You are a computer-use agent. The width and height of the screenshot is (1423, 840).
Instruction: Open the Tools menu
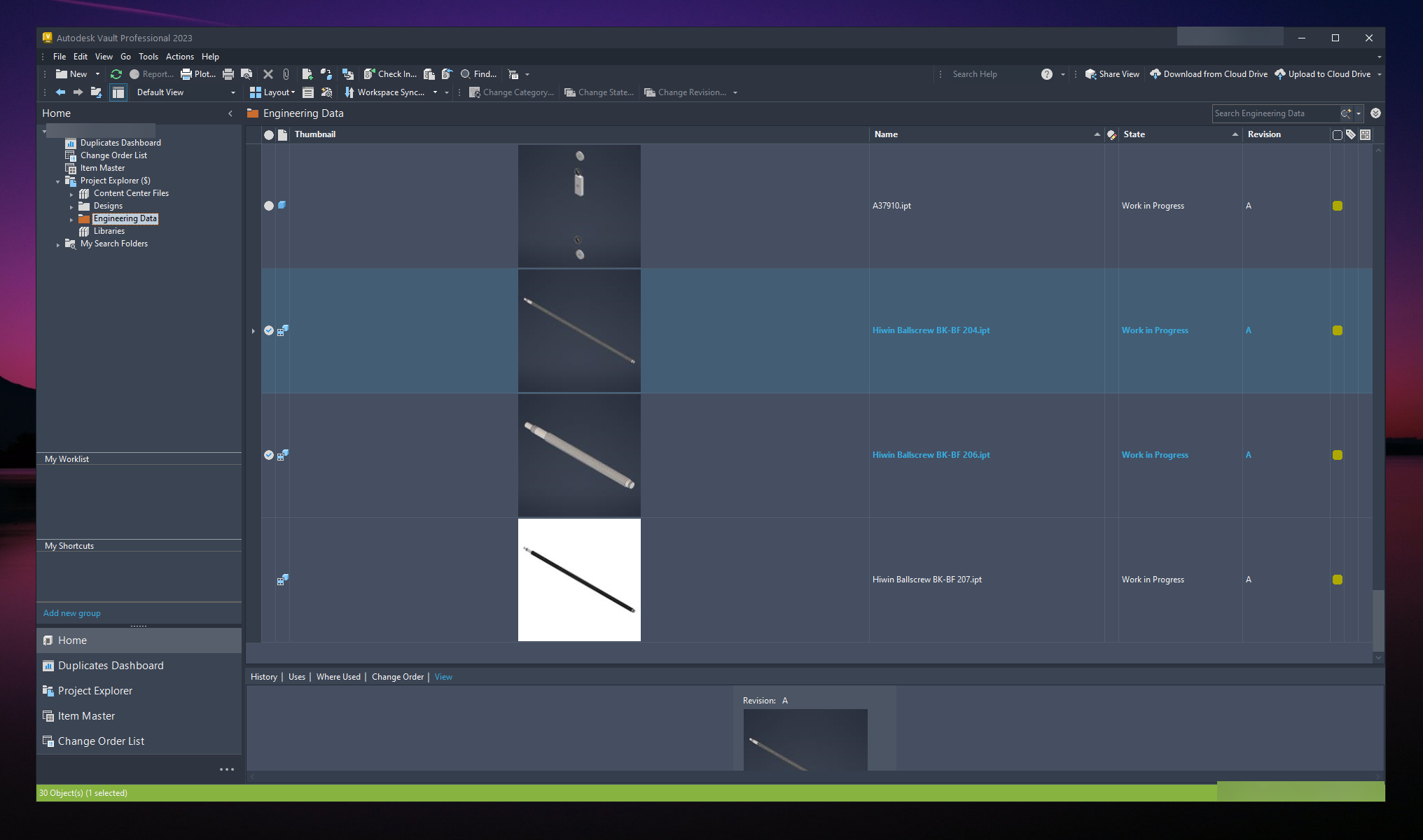point(148,56)
